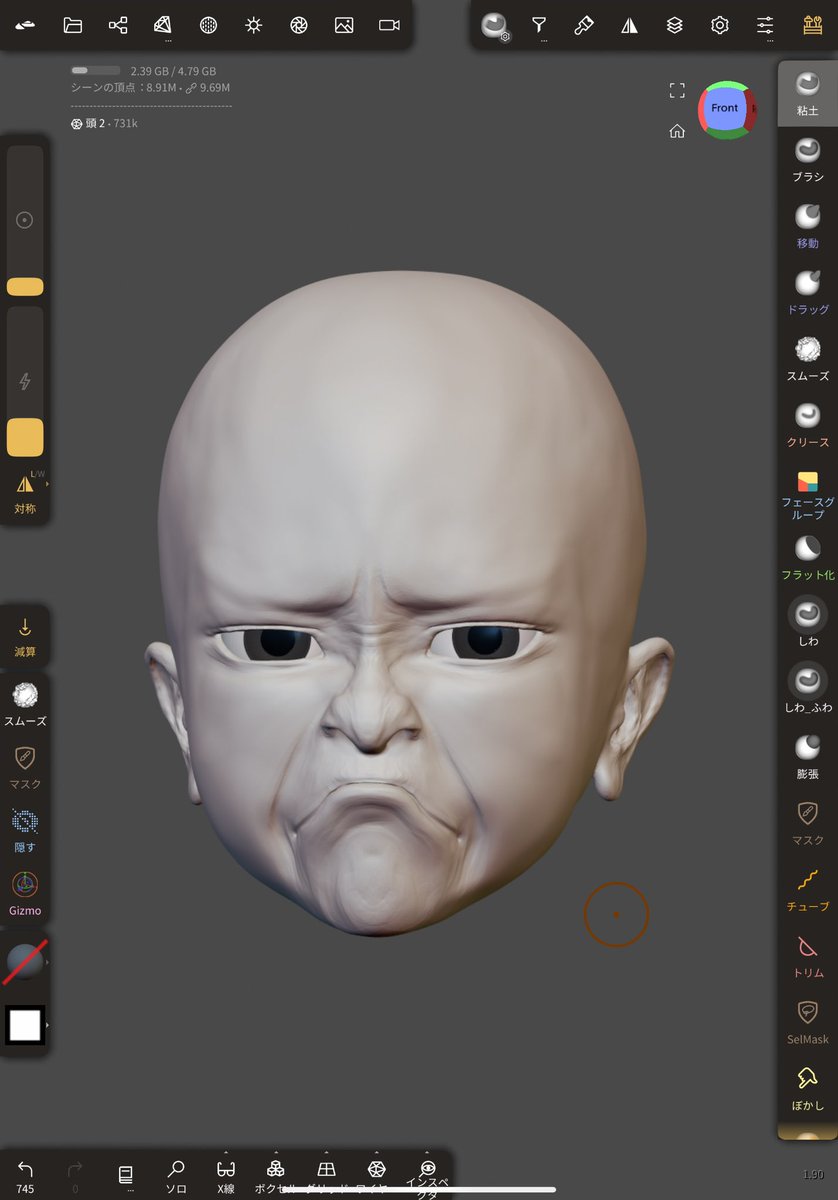Undo the last action (745)
Image resolution: width=838 pixels, height=1200 pixels.
click(x=25, y=1176)
